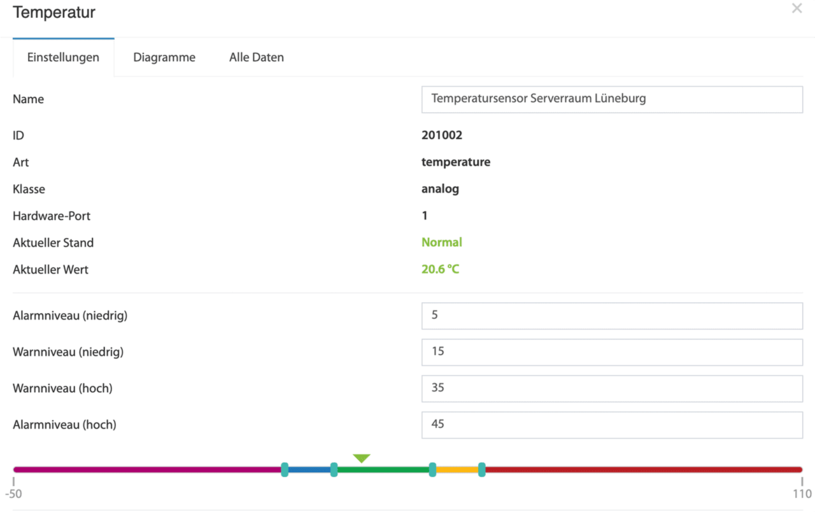Click the green 20.6 °C current value
815x512 pixels.
coord(440,269)
